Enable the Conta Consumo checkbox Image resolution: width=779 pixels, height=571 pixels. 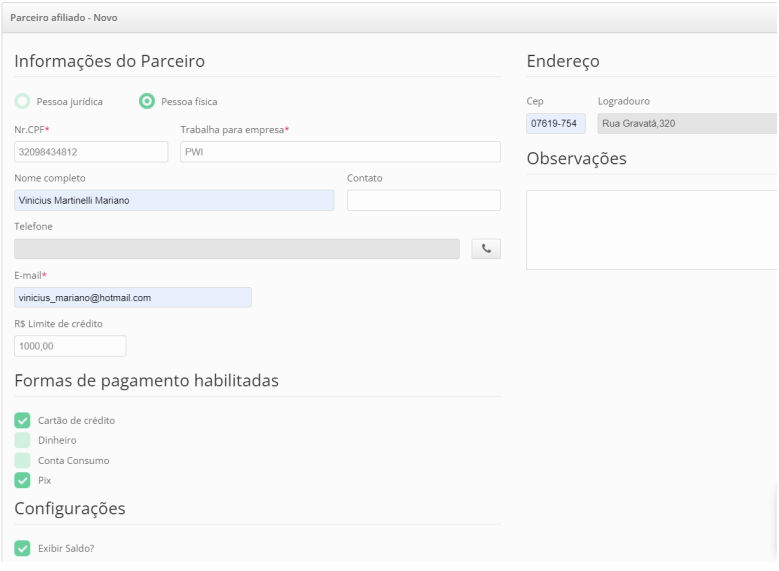click(x=23, y=460)
